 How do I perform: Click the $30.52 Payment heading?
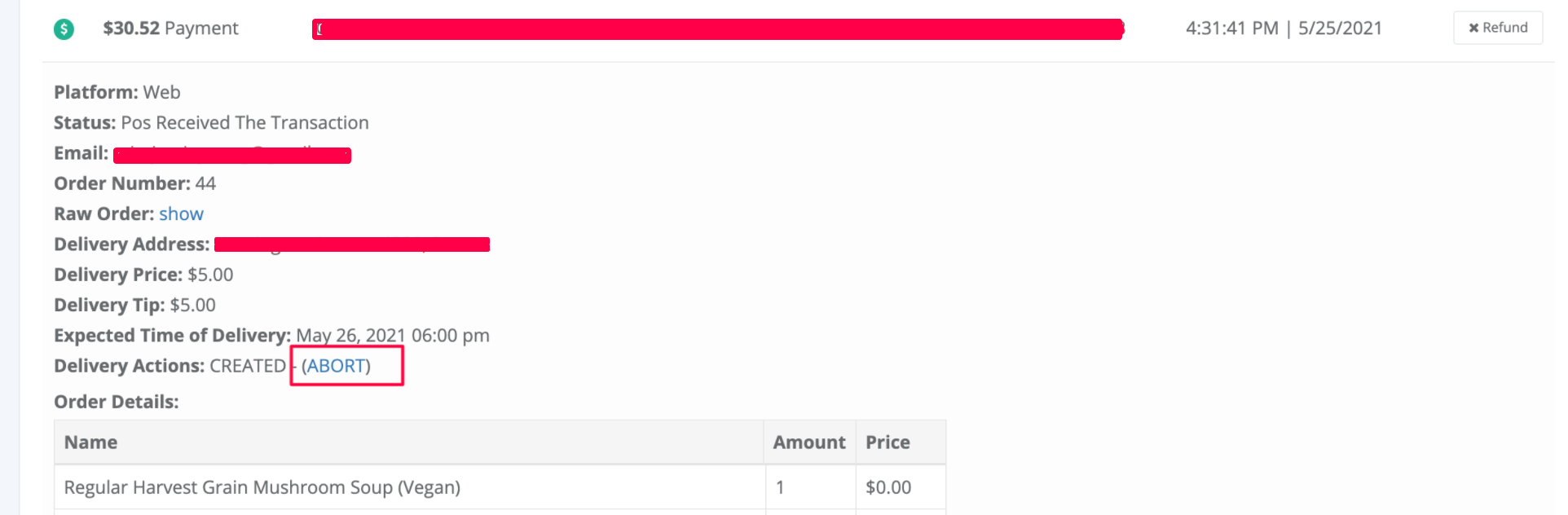tap(170, 29)
